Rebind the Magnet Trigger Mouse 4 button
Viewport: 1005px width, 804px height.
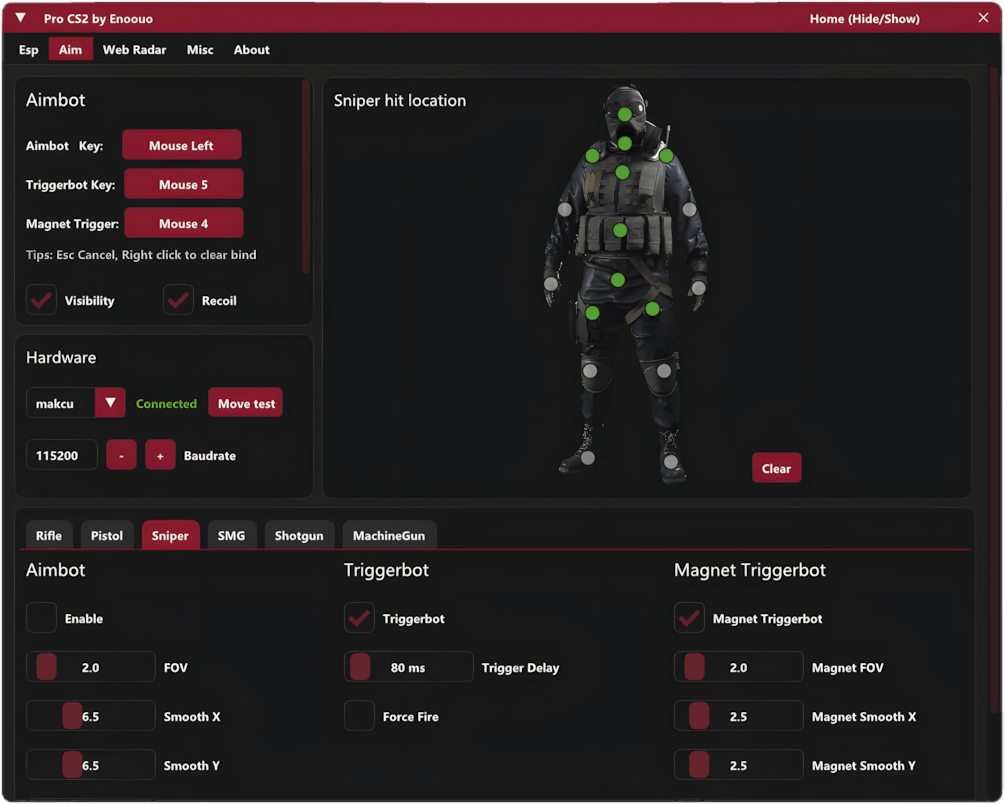click(183, 223)
